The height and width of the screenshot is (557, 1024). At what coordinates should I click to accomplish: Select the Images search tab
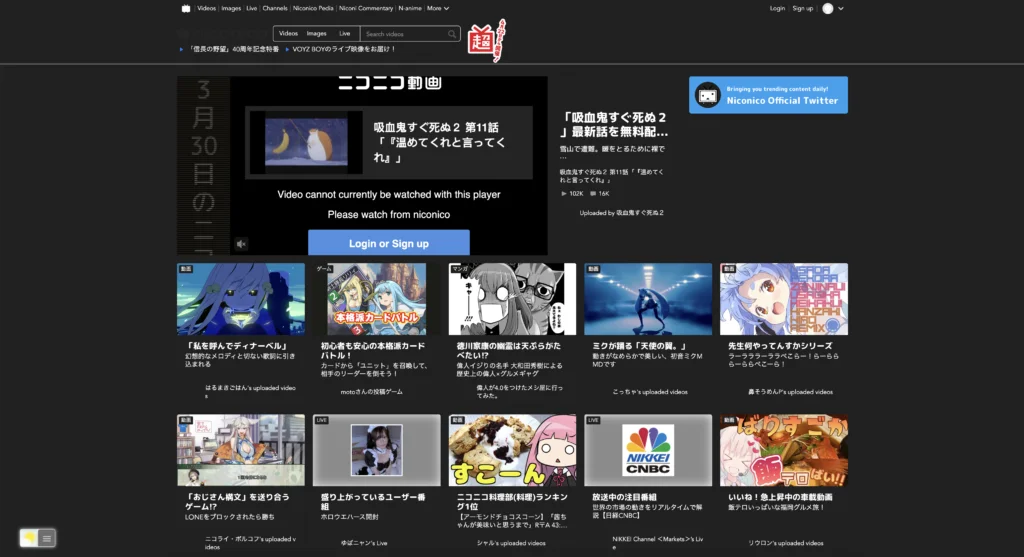pos(317,33)
